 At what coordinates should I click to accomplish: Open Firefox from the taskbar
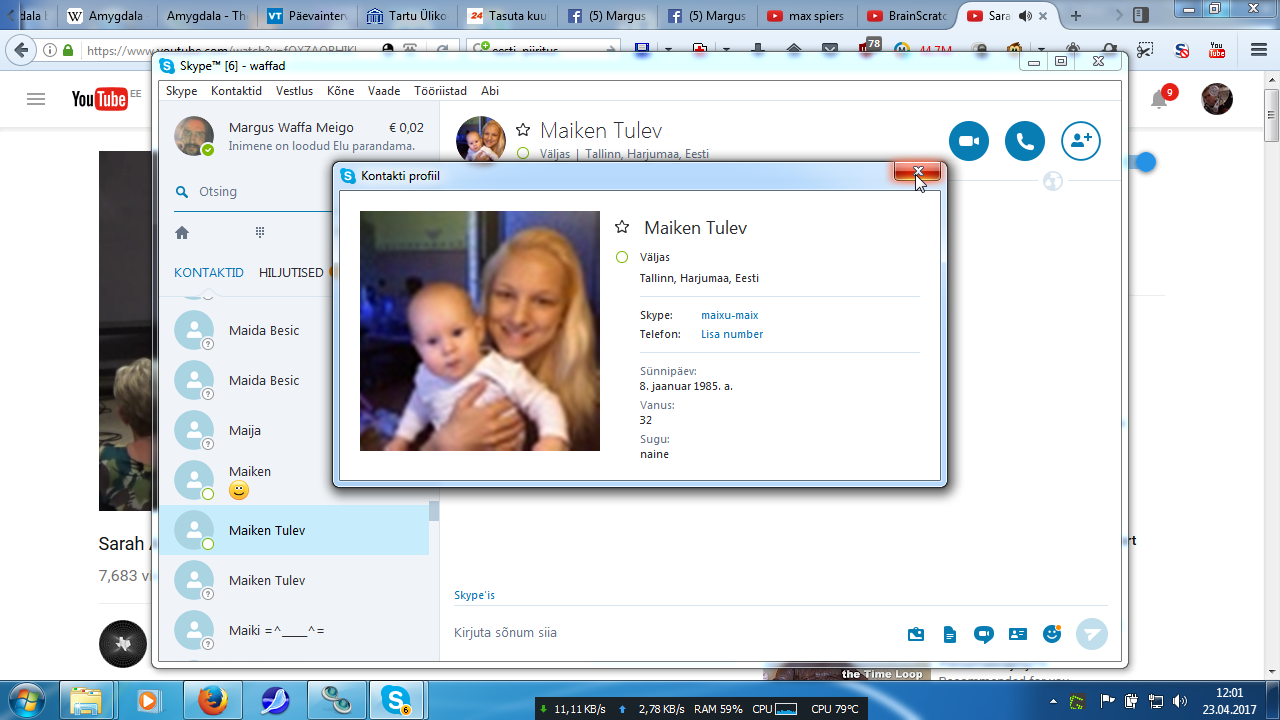tap(212, 700)
